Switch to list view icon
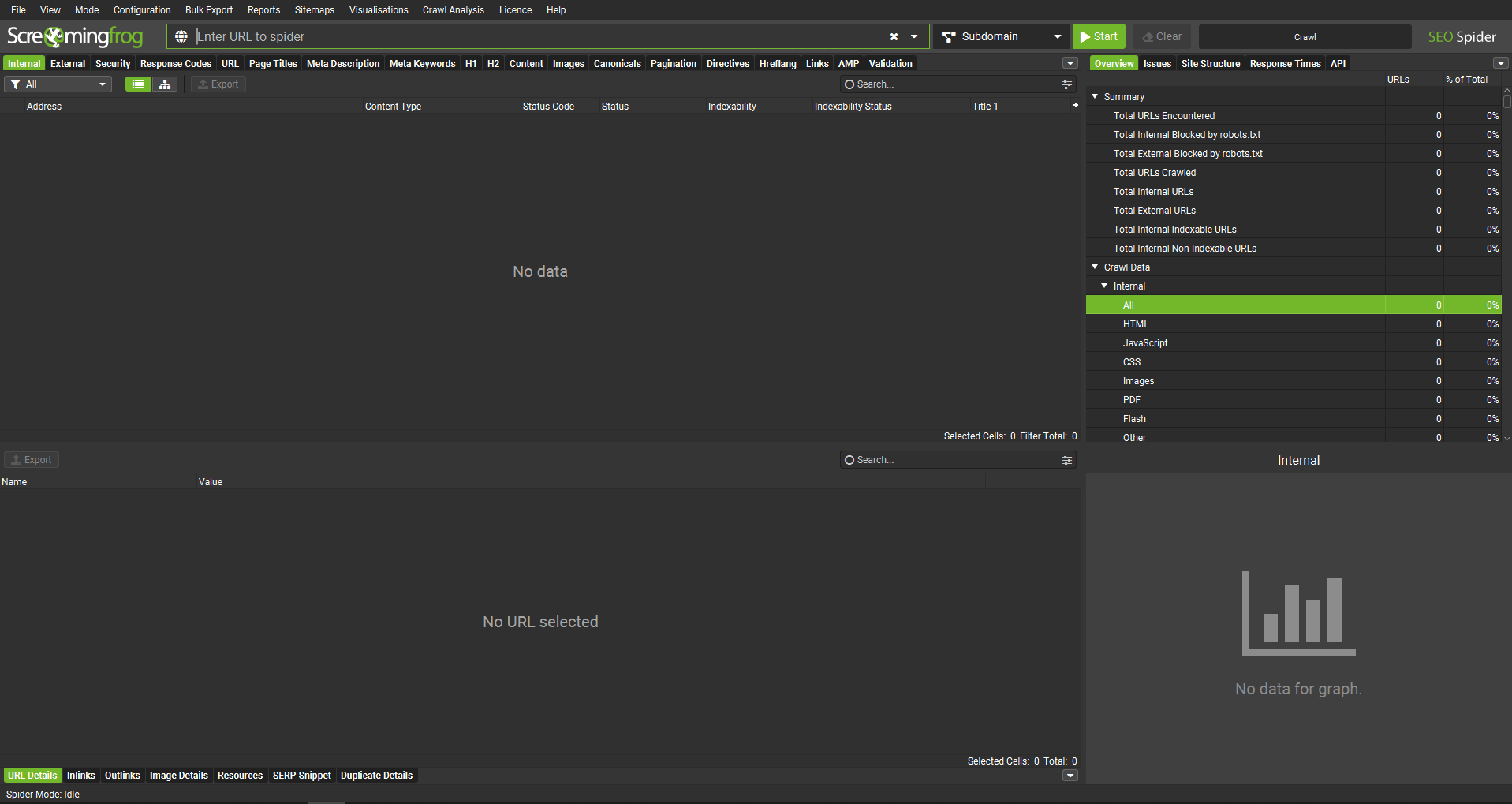This screenshot has width=1512, height=804. tap(138, 84)
